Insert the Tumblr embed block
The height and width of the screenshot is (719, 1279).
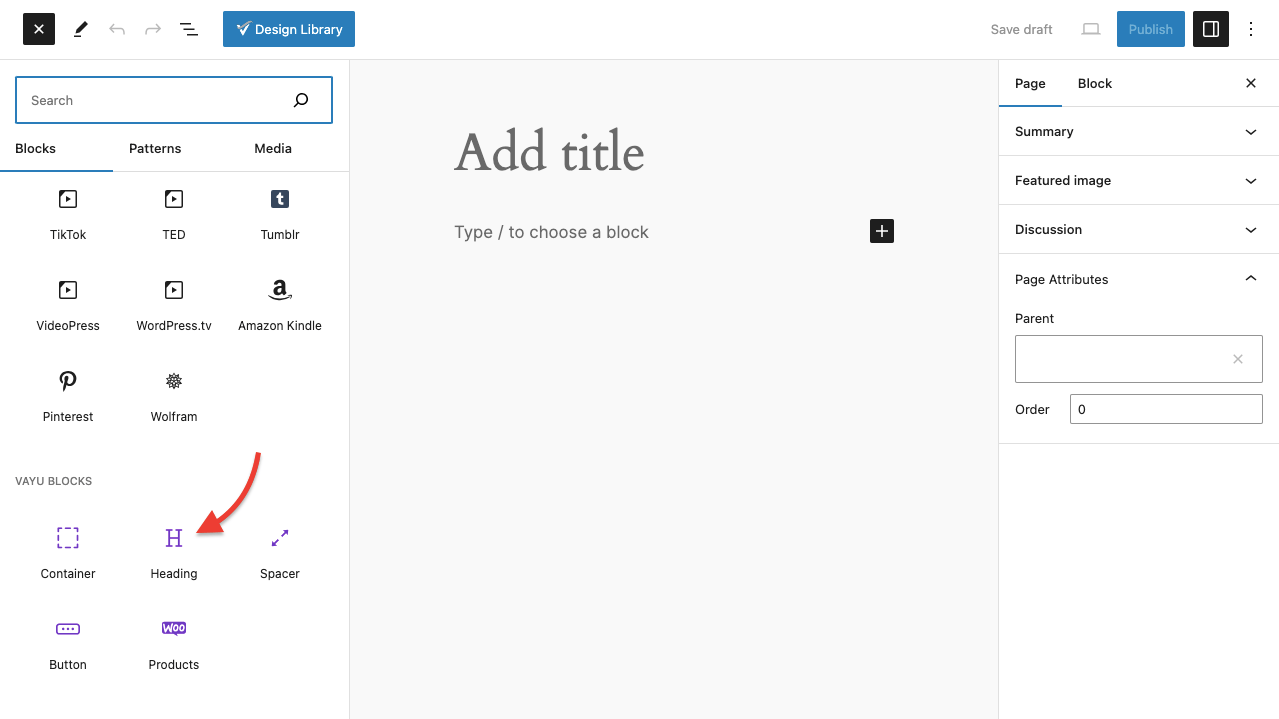pos(280,212)
